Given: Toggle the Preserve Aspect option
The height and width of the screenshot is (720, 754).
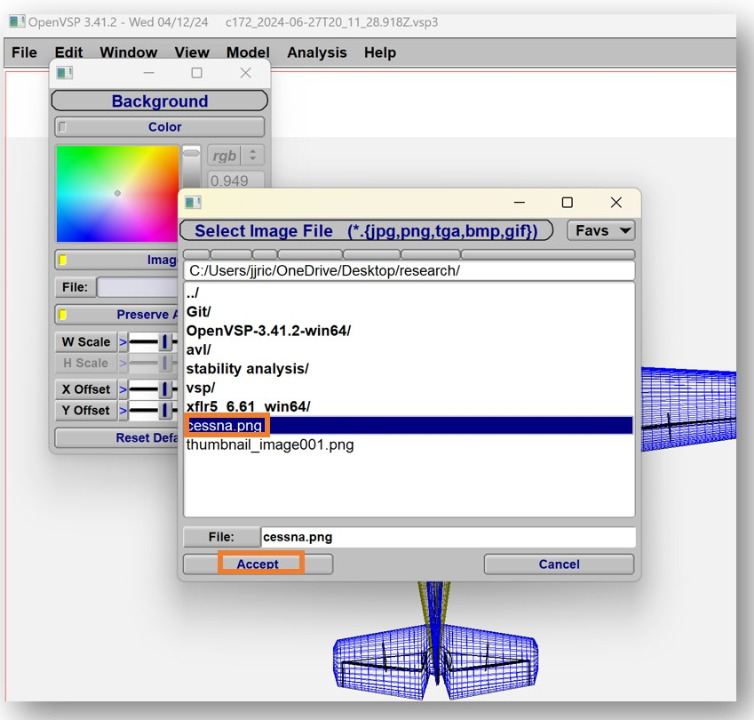Looking at the screenshot, I should coord(62,315).
